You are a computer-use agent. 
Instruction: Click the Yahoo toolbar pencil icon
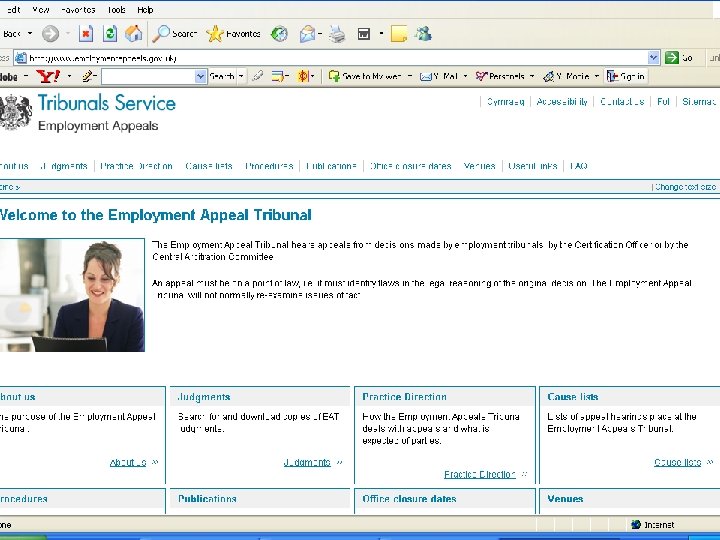pos(88,76)
